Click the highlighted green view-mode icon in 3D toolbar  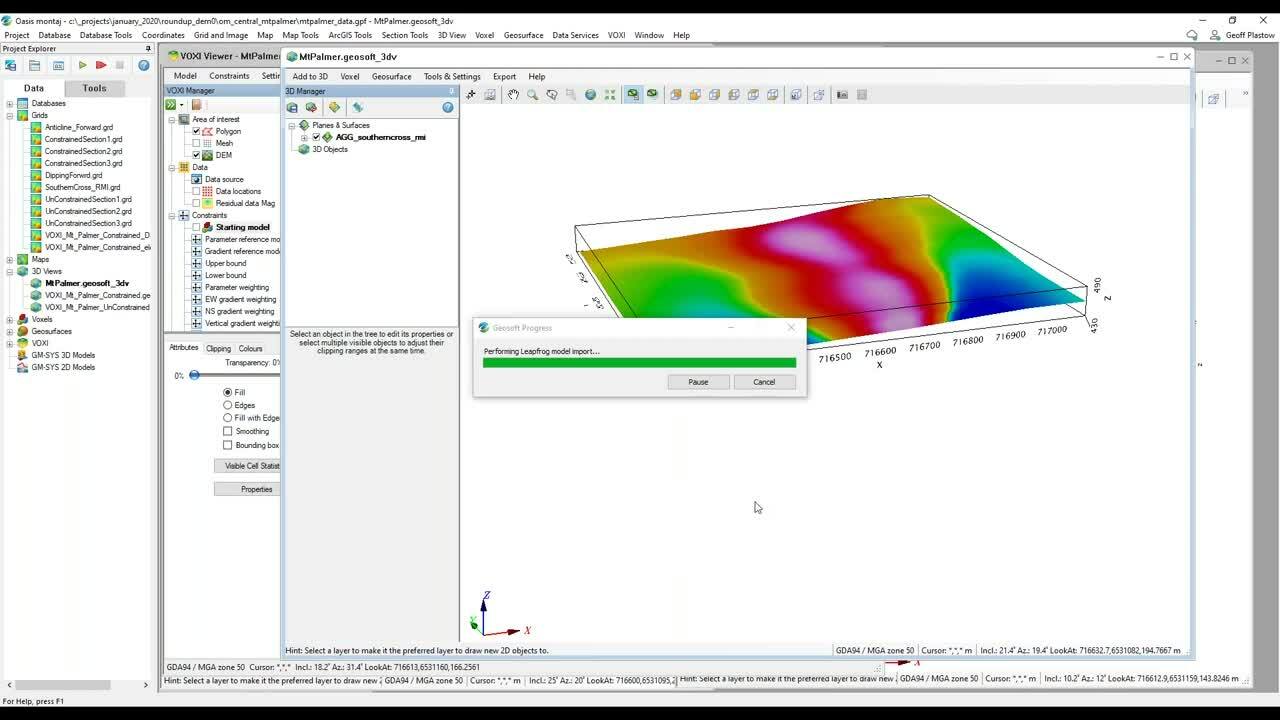pos(633,94)
